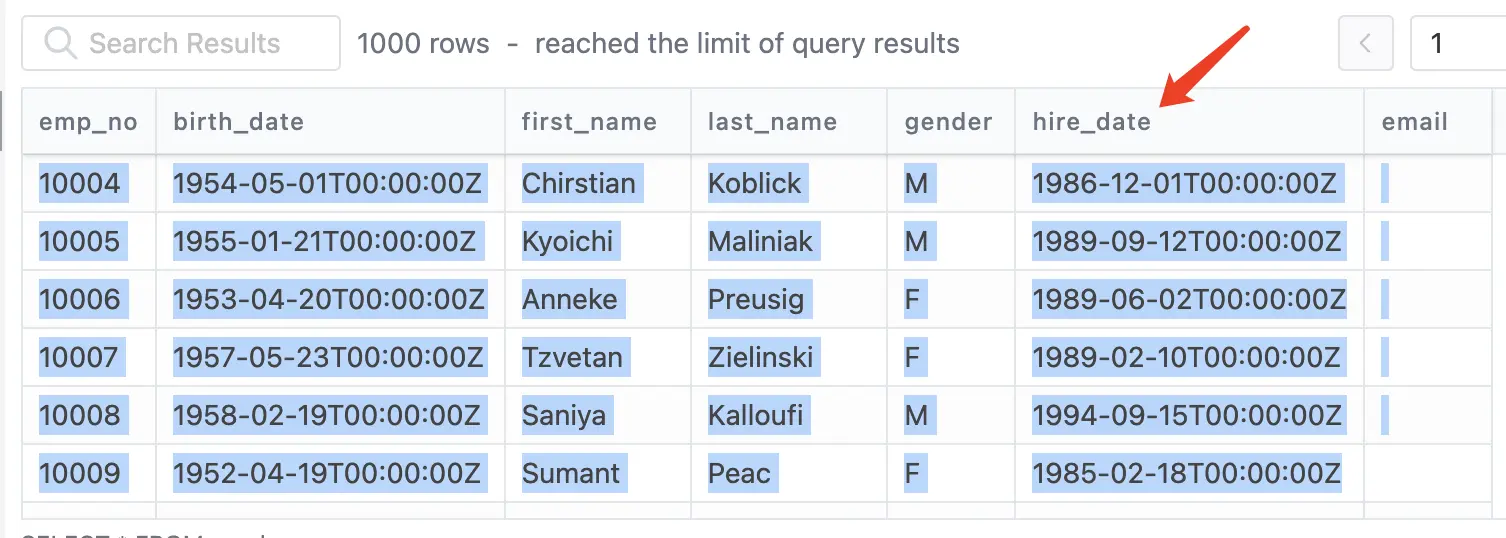Select the last name Maliniak cell

pos(789,241)
